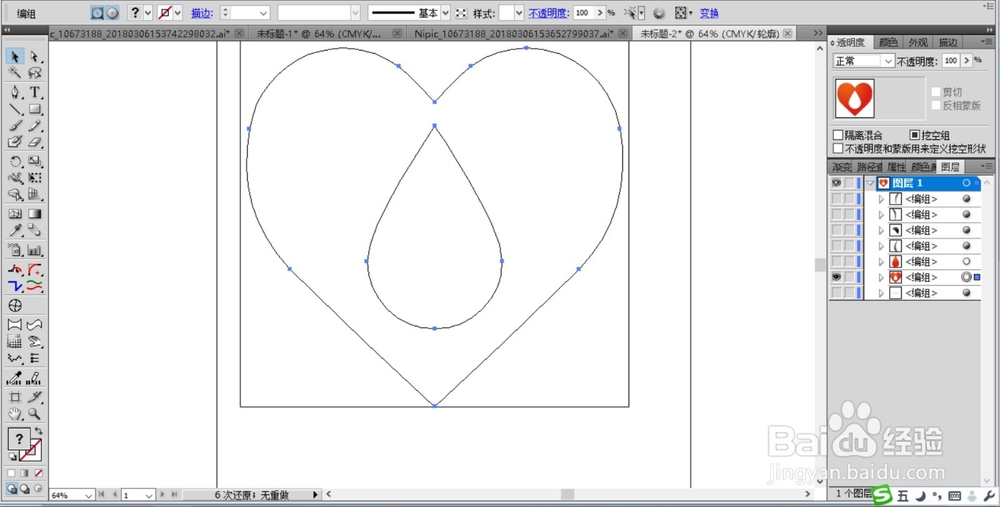Viewport: 1000px width, 507px height.
Task: Select the Column Graph tool
Action: point(34,250)
